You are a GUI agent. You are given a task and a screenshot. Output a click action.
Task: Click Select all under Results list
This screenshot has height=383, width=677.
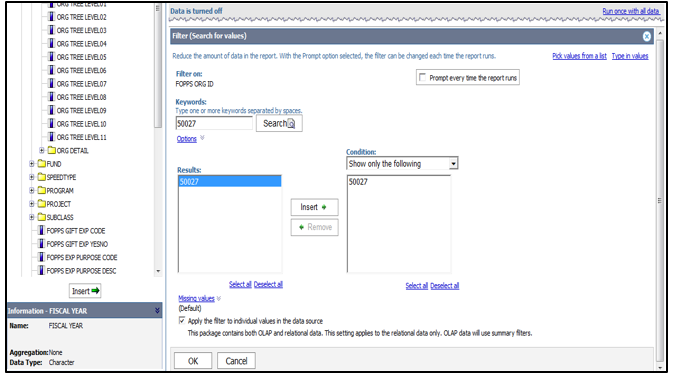[240, 285]
